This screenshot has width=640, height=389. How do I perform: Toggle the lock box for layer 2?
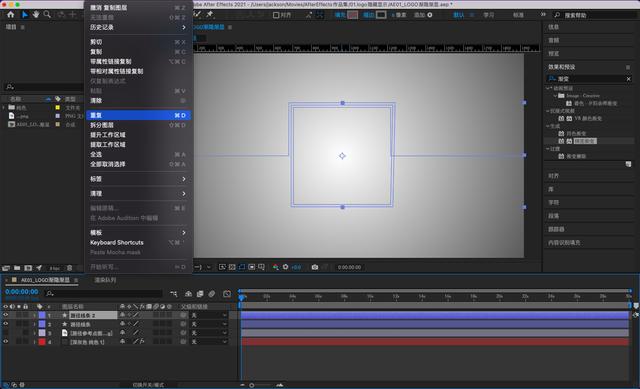point(26,324)
